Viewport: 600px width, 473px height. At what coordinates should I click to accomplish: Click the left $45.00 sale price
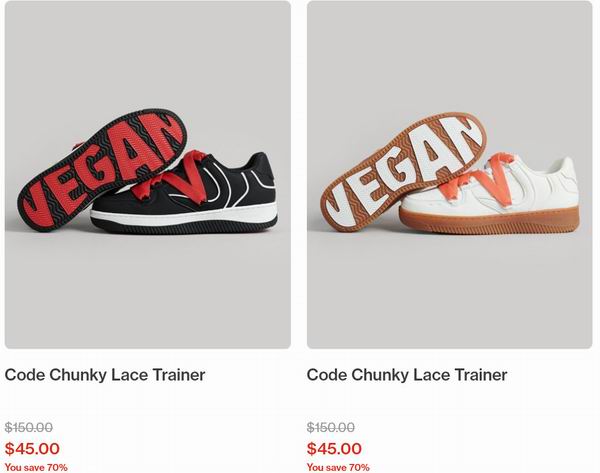pyautogui.click(x=32, y=449)
